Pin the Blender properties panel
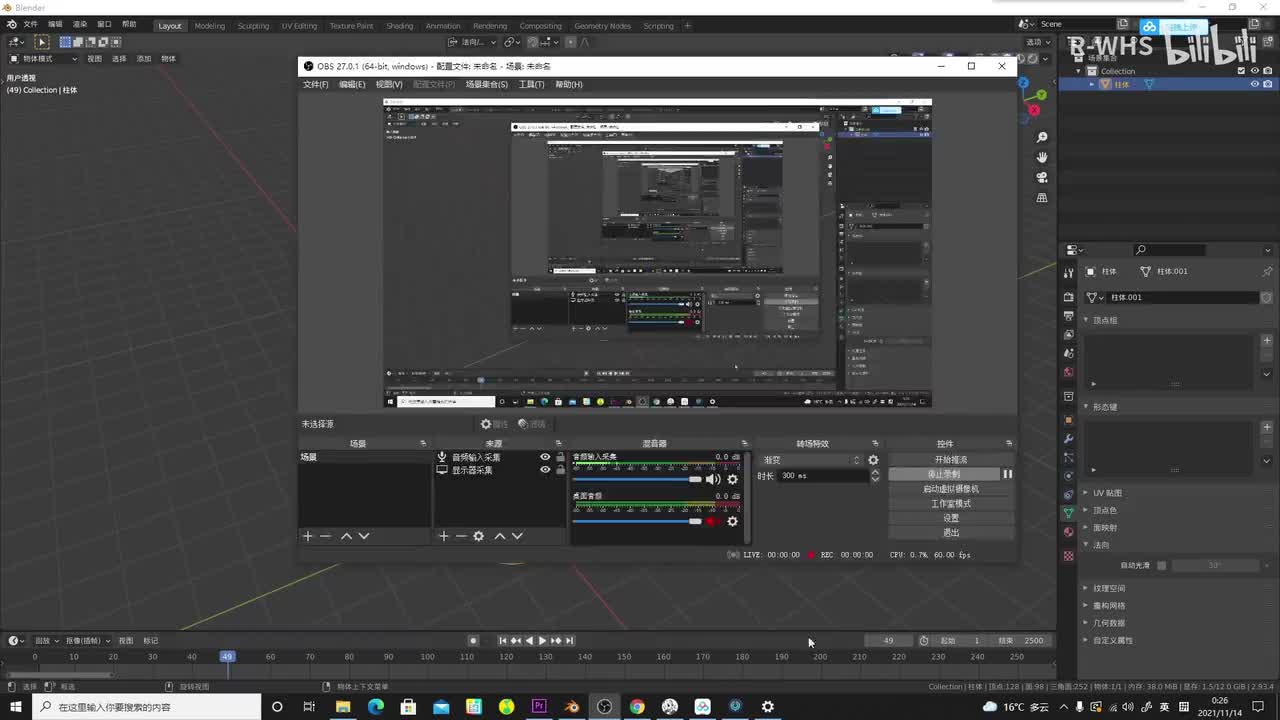This screenshot has width=1280, height=720. pos(1267,271)
